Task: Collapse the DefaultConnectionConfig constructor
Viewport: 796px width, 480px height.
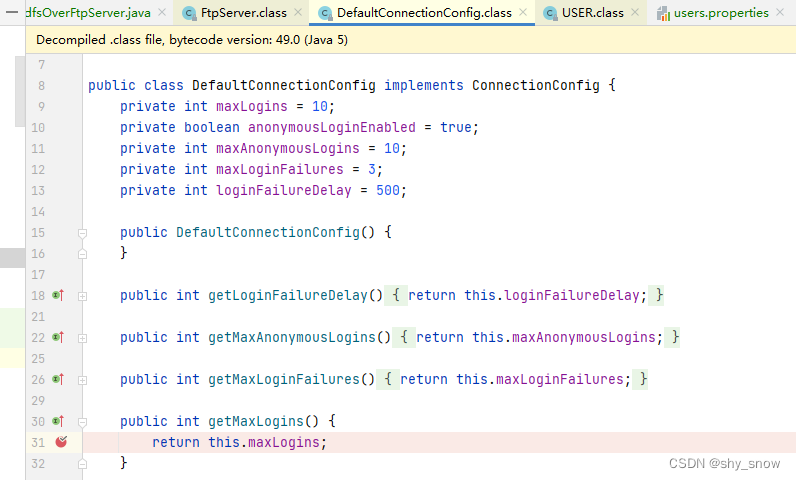Action: pyautogui.click(x=83, y=233)
